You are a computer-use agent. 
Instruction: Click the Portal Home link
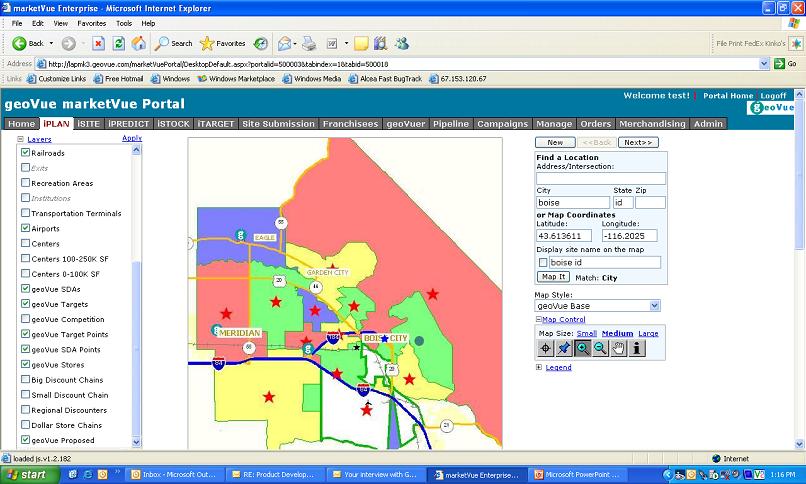[x=728, y=96]
